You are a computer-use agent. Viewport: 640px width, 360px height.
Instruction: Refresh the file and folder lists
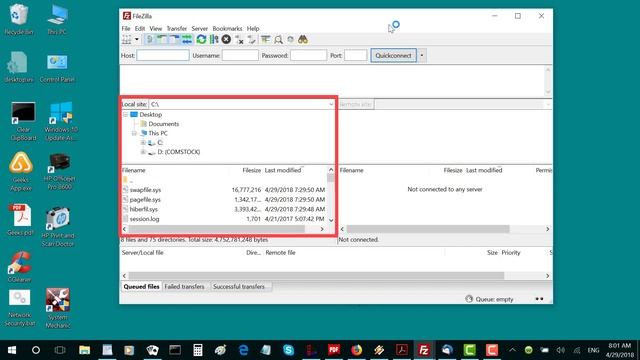(201, 40)
